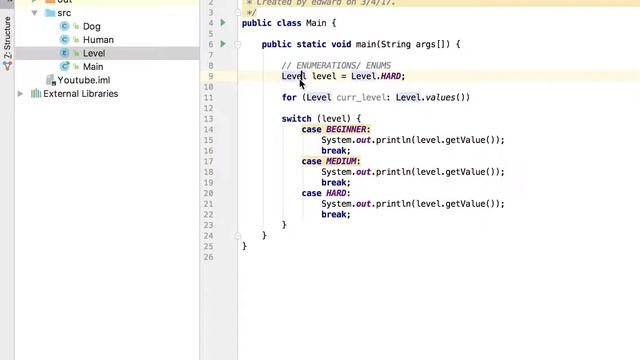Fold the main method at line 6
Image resolution: width=640 pixels, height=360 pixels.
238,44
